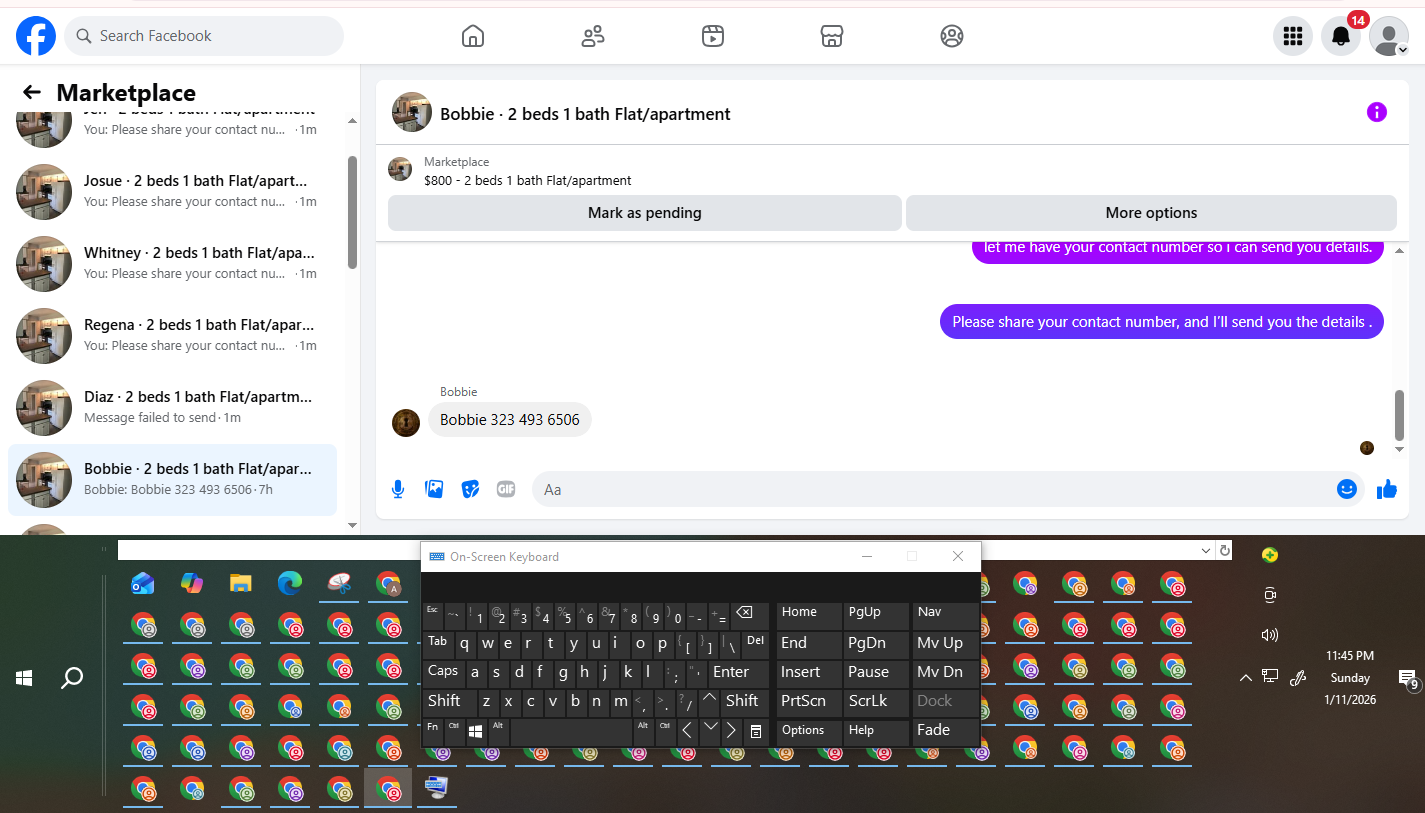Focus the Search Facebook field
Image resolution: width=1425 pixels, height=813 pixels.
pos(204,36)
